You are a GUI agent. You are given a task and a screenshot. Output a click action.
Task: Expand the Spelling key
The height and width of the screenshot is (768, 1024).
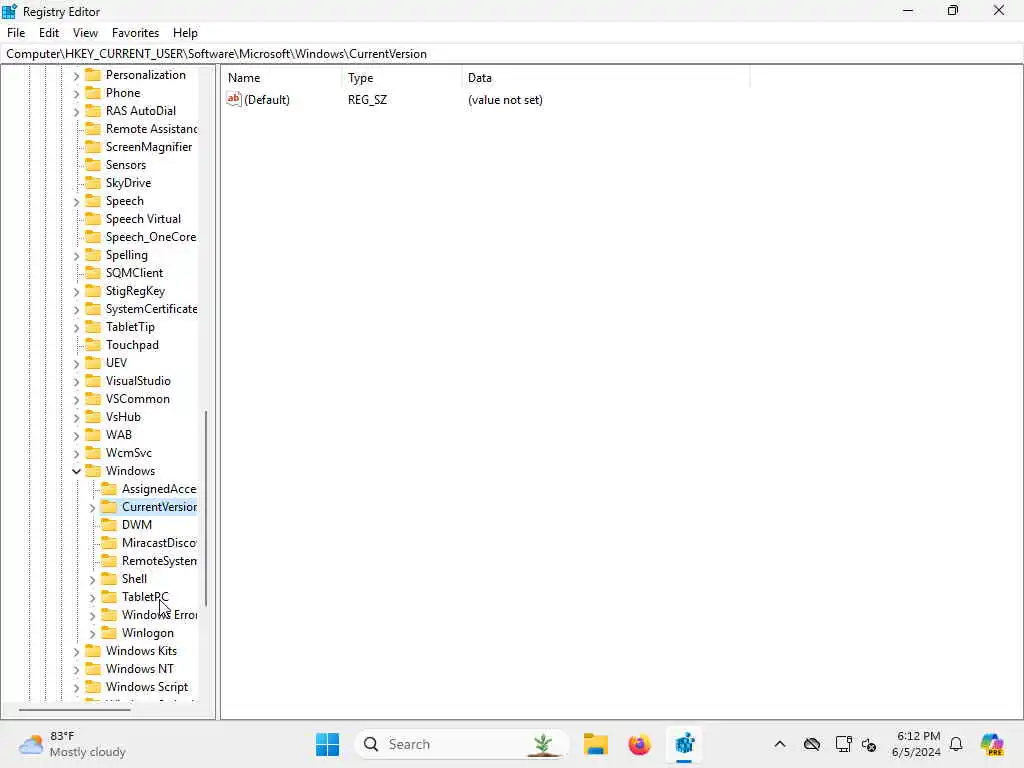click(x=76, y=255)
